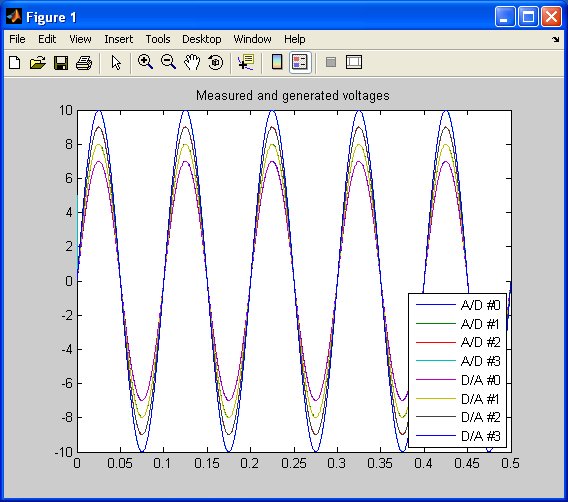Click the y-axis tick label 10
Image resolution: width=568 pixels, height=502 pixels.
(66, 110)
